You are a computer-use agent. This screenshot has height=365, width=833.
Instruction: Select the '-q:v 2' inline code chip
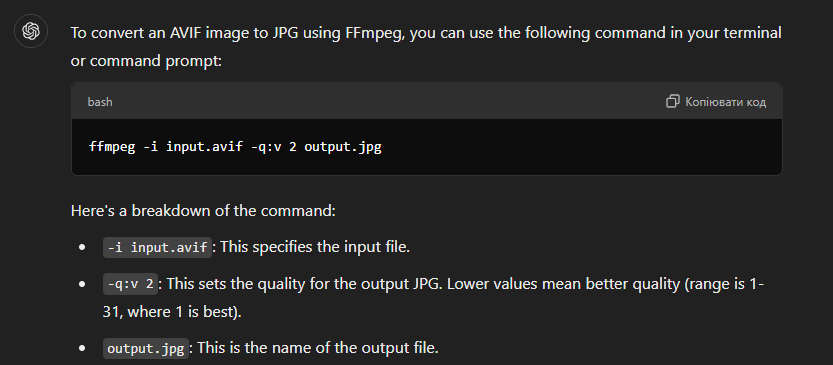[x=130, y=284]
